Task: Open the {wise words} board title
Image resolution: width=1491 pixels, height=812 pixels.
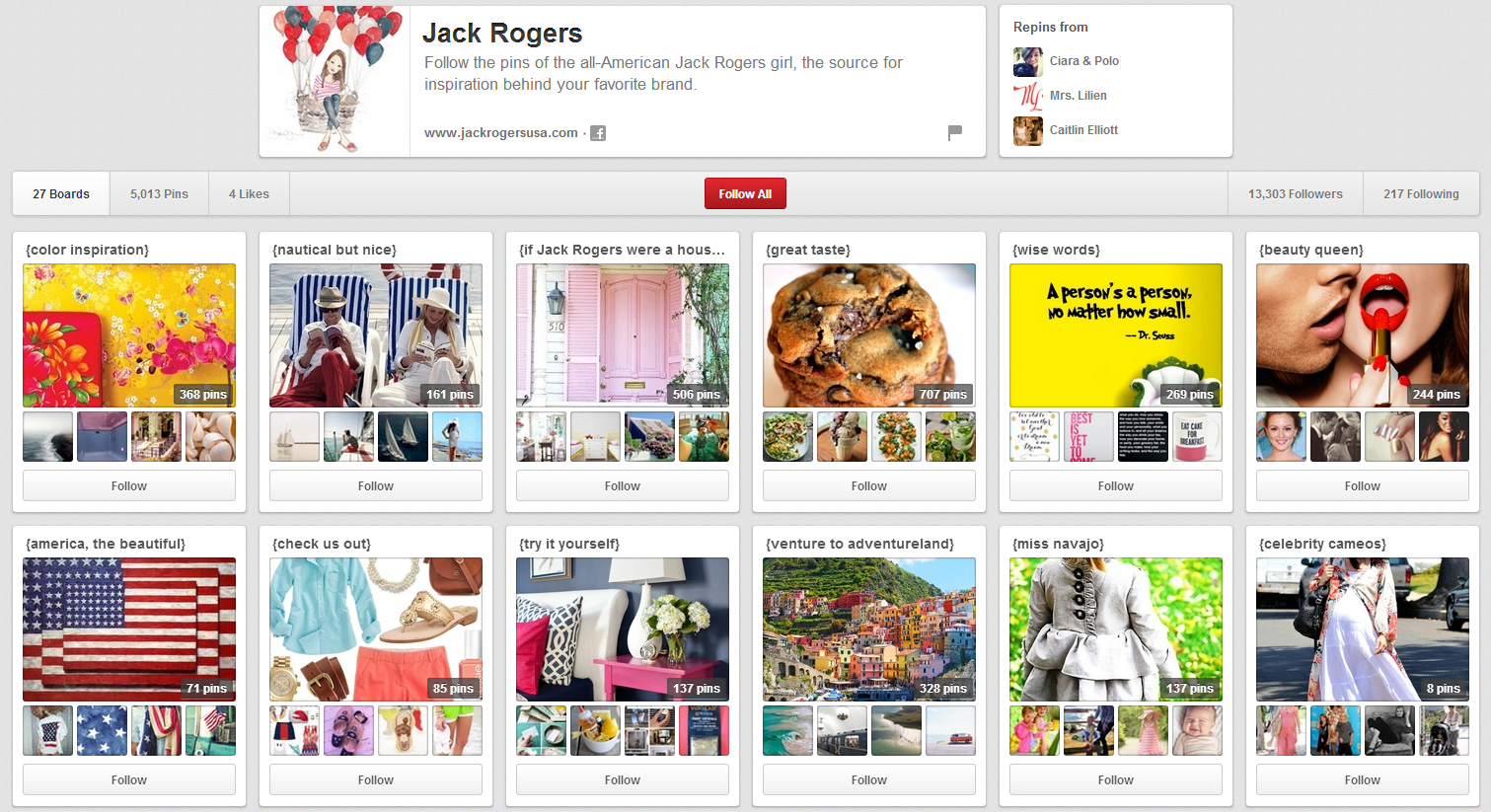Action: [x=1057, y=250]
